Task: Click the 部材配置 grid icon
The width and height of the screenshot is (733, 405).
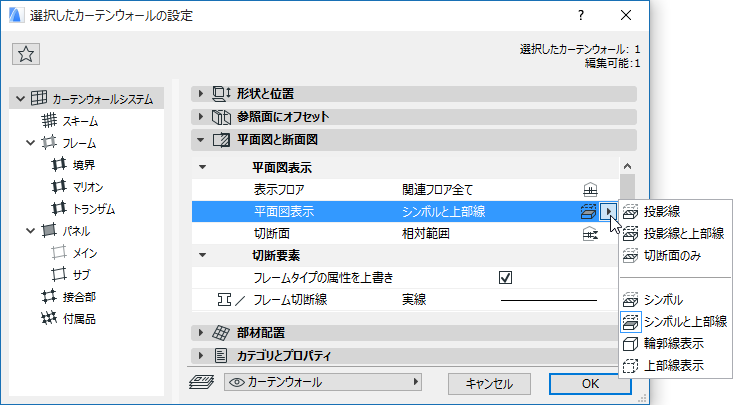Action: point(221,333)
